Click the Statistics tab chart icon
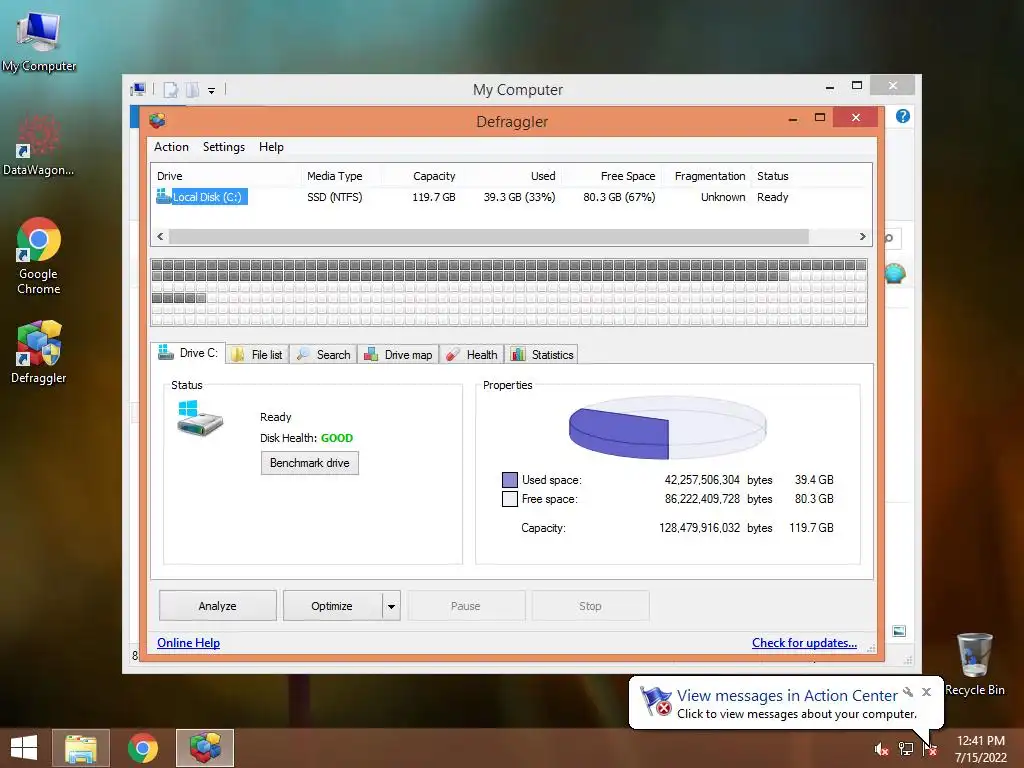The height and width of the screenshot is (768, 1024). (x=518, y=355)
